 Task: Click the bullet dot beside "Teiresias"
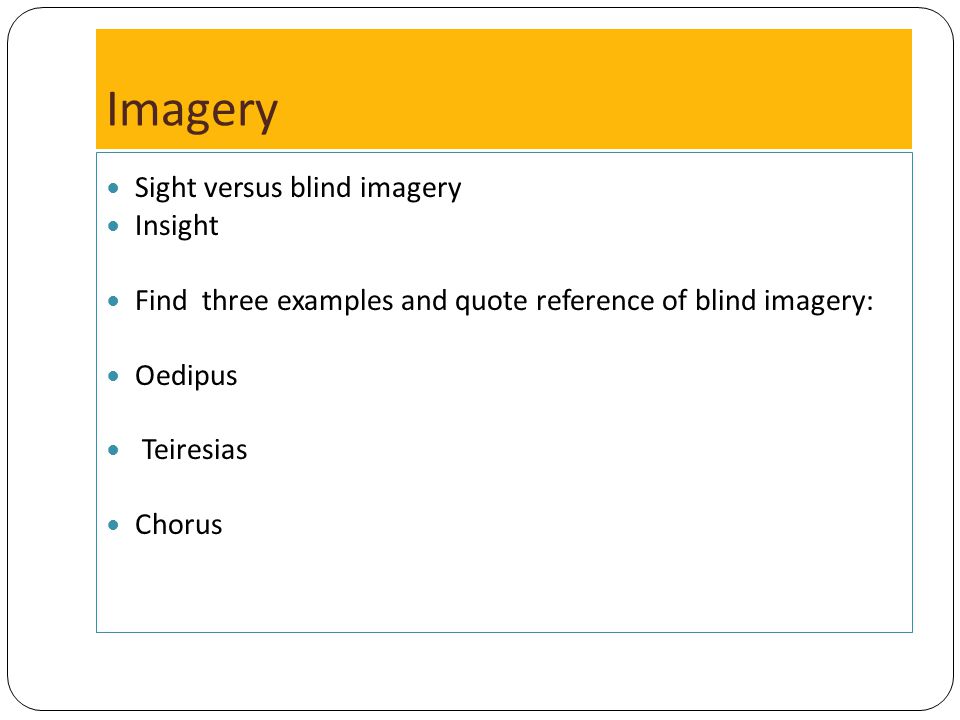pos(113,451)
